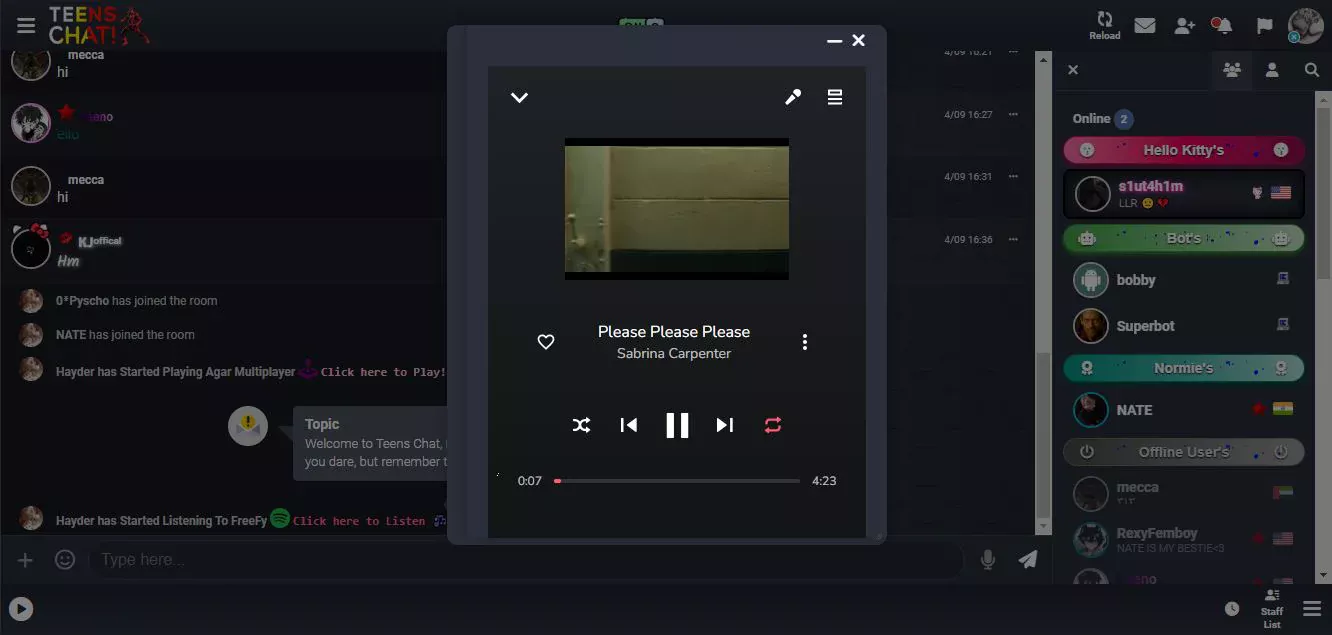Click the Click here to Play! link
1332x635 pixels.
[x=383, y=372]
